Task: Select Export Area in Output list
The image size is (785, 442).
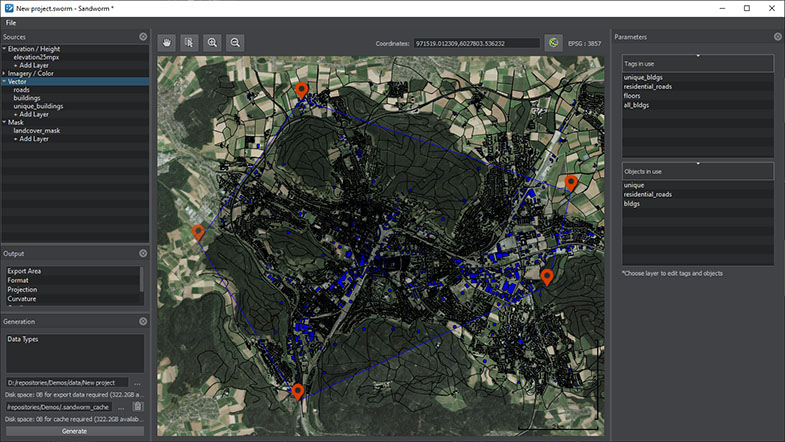Action: point(24,271)
